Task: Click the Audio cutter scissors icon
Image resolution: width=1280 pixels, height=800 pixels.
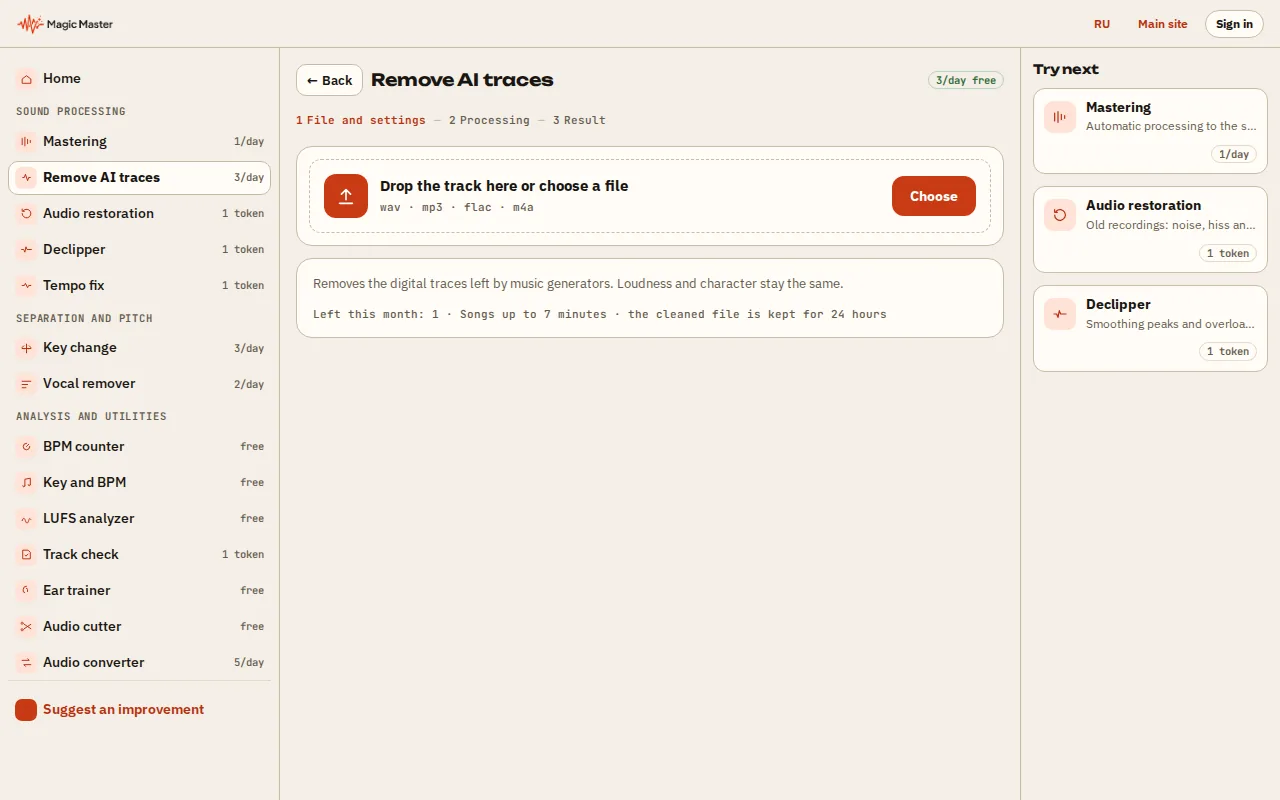Action: 26,626
